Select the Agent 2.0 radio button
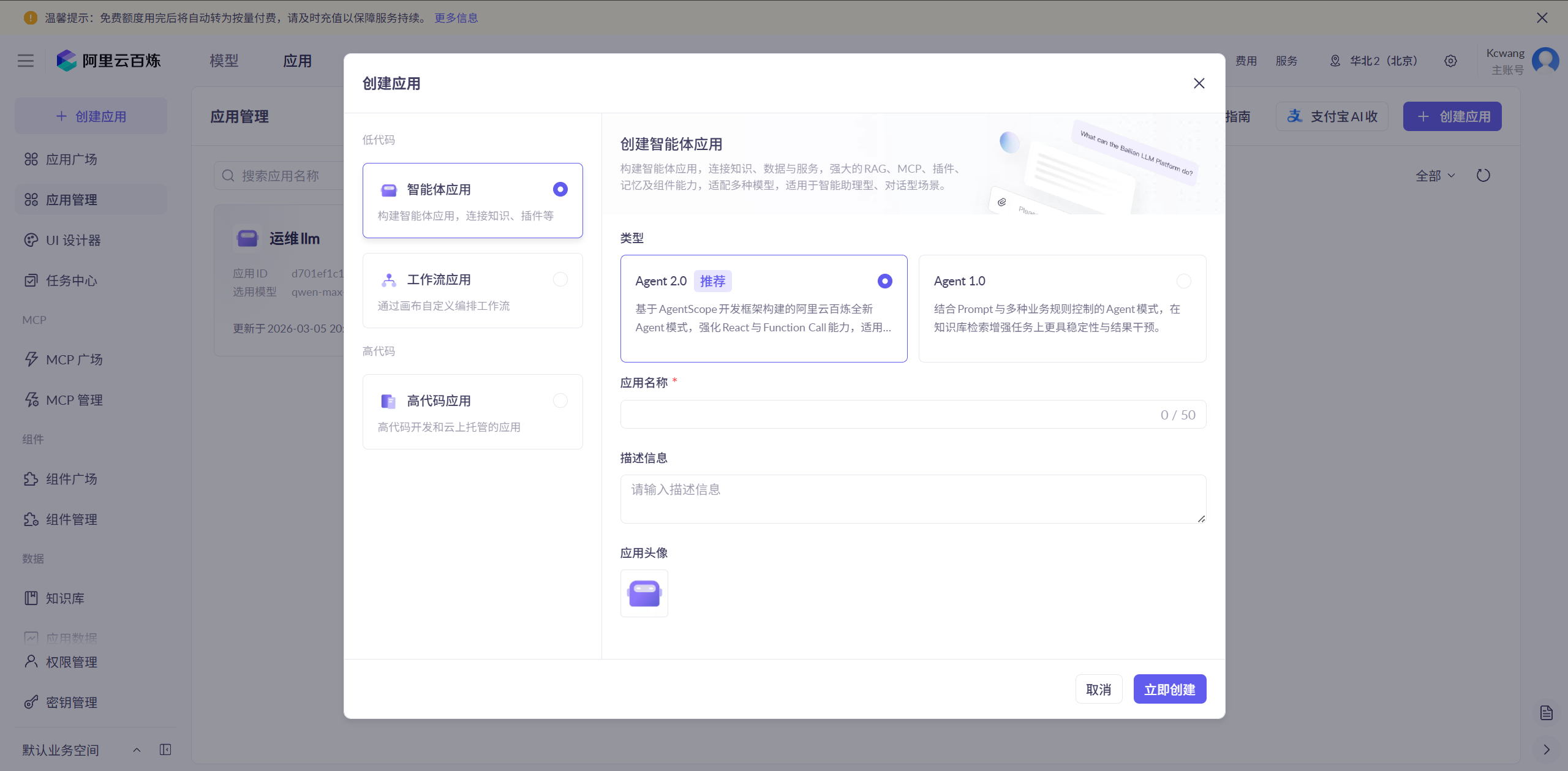 click(884, 281)
